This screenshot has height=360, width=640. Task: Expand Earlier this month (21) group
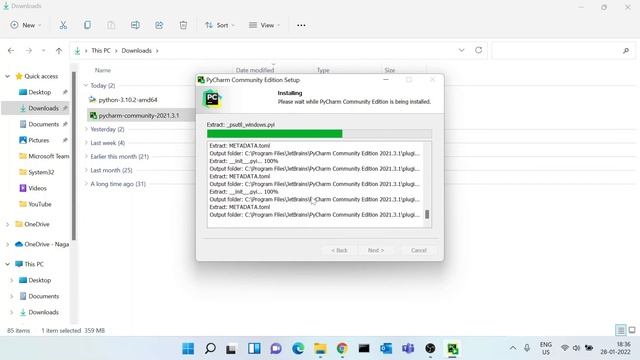(x=86, y=156)
